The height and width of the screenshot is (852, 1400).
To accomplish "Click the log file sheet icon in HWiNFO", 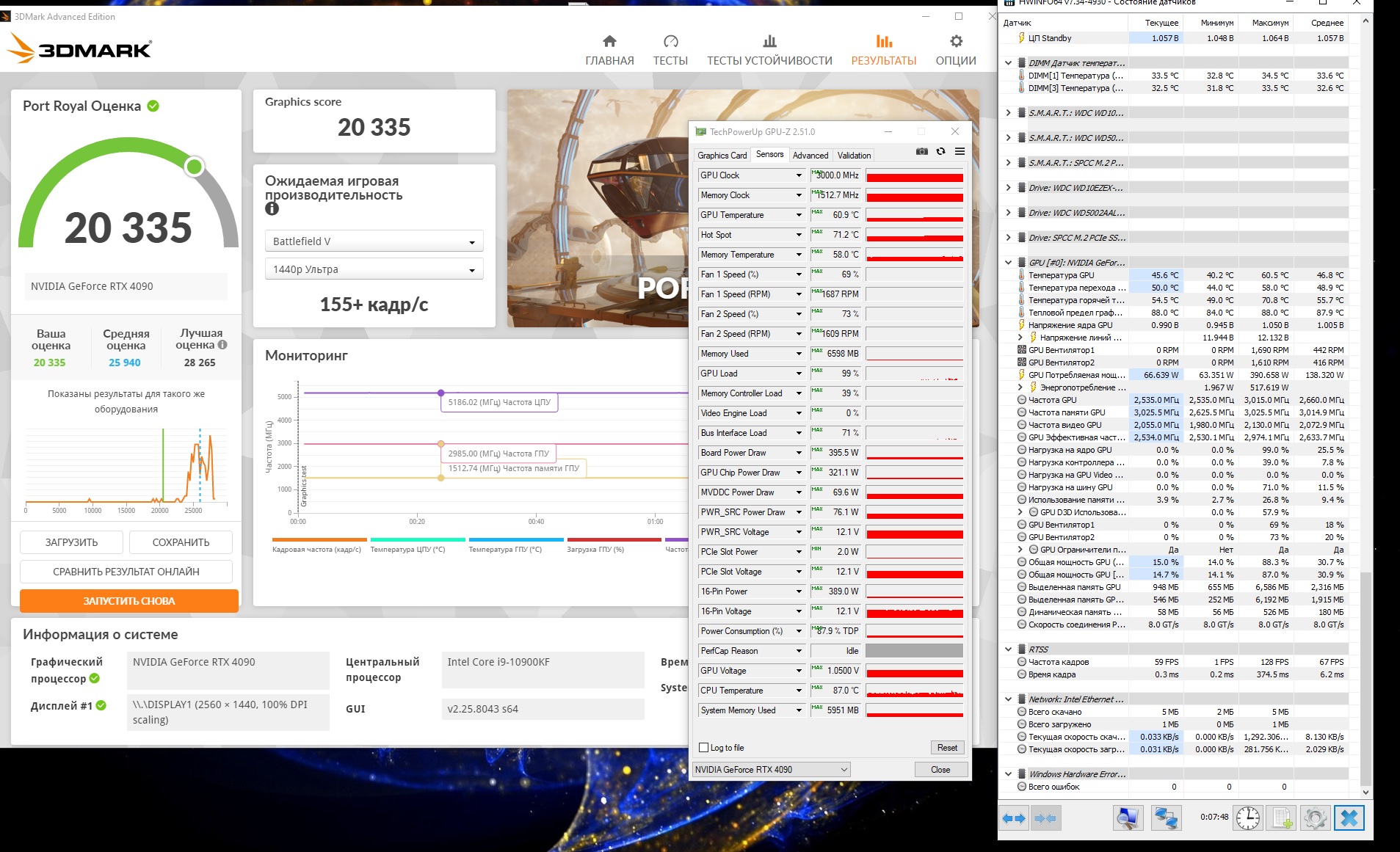I will pyautogui.click(x=1282, y=818).
